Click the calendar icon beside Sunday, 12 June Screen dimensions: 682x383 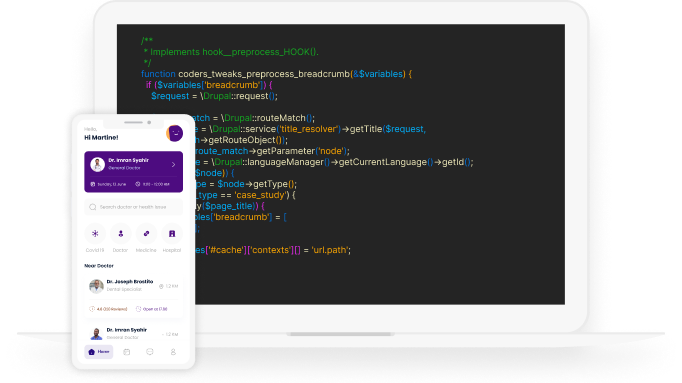(x=93, y=184)
